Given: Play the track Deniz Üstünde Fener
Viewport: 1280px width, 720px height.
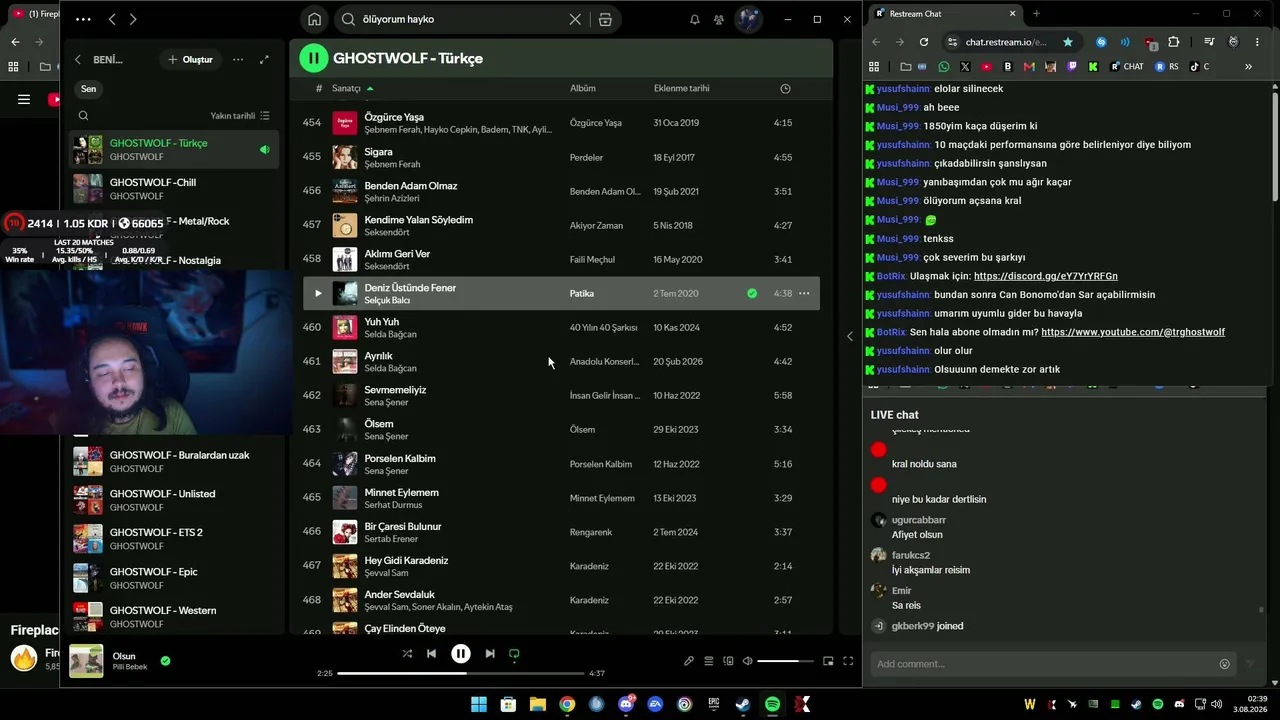Looking at the screenshot, I should (x=318, y=293).
